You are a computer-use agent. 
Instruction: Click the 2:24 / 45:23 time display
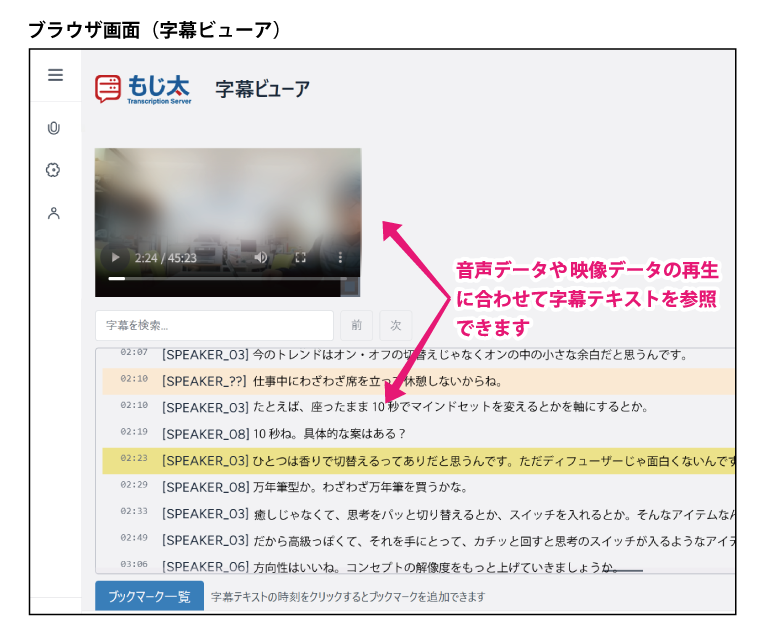(x=166, y=258)
